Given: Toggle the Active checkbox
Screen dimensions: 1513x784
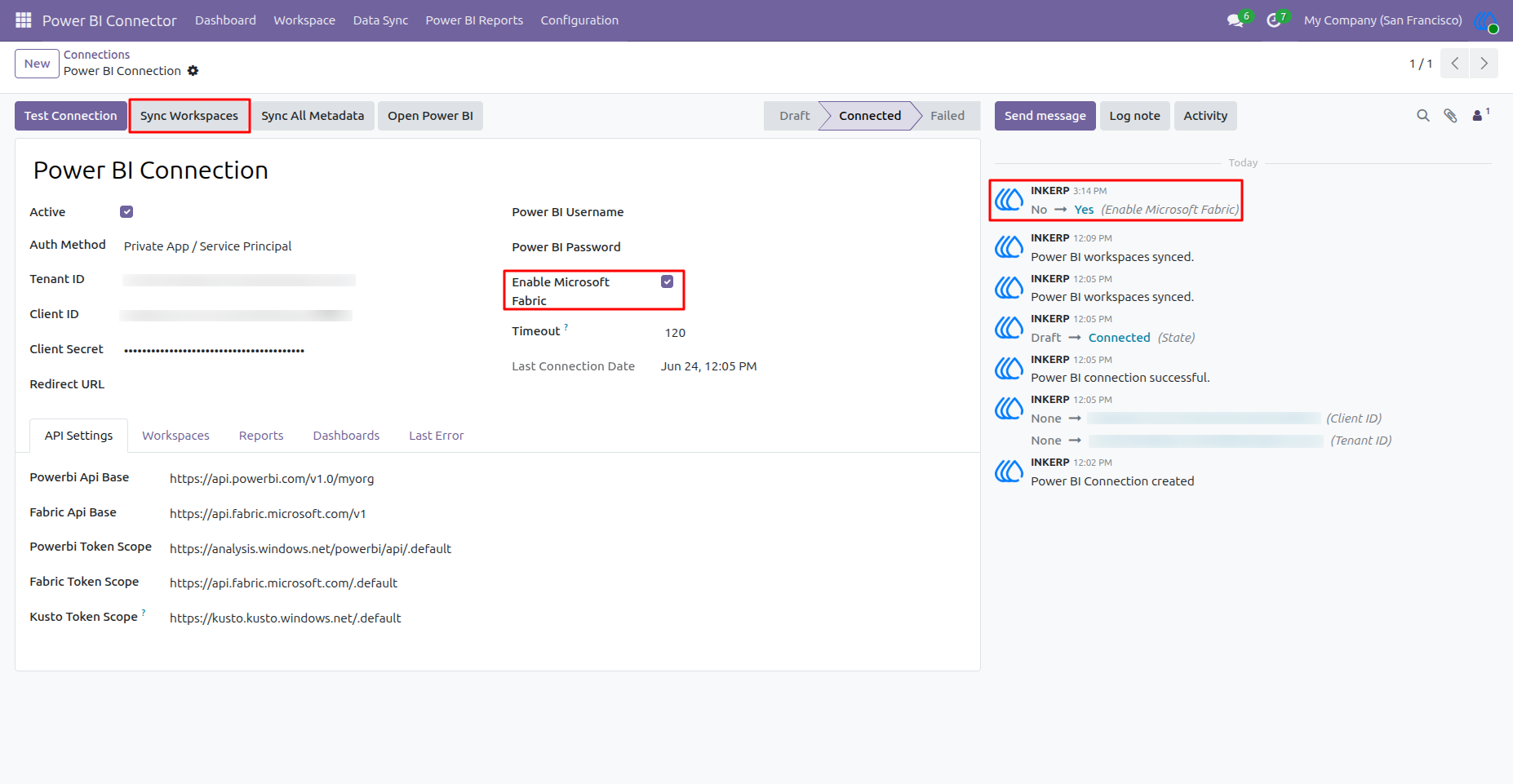Looking at the screenshot, I should point(126,212).
